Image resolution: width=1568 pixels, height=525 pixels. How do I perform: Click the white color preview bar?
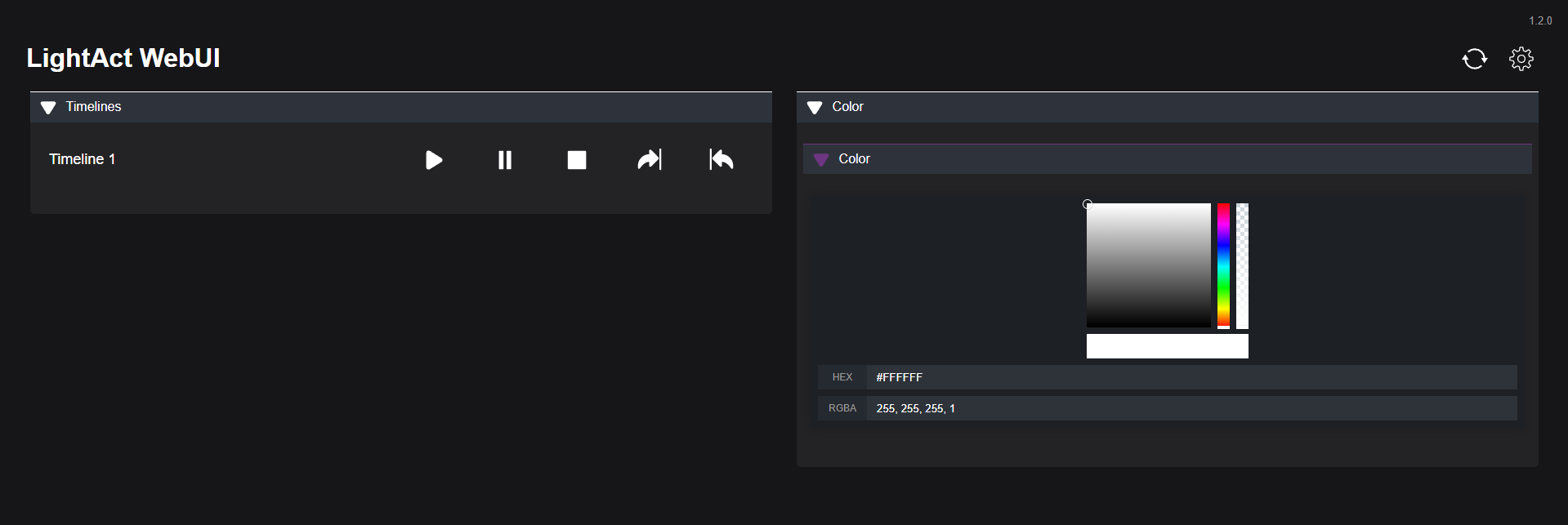[1167, 346]
